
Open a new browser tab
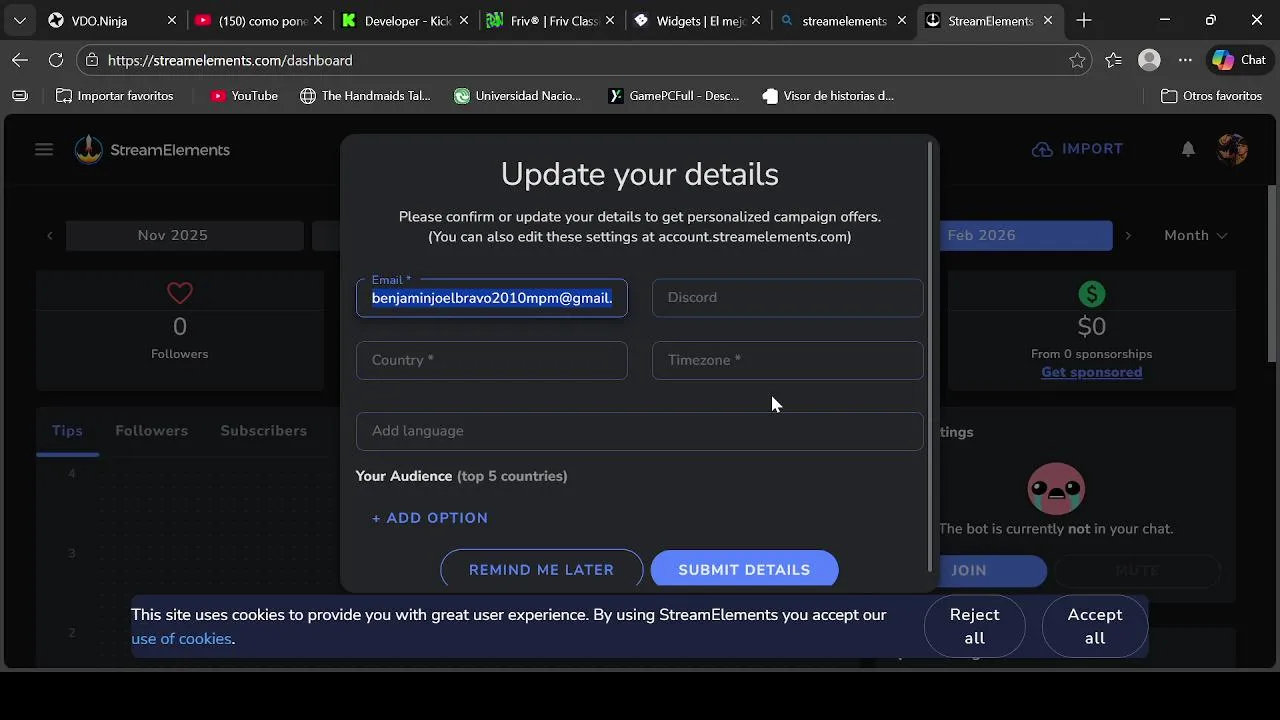[1084, 20]
